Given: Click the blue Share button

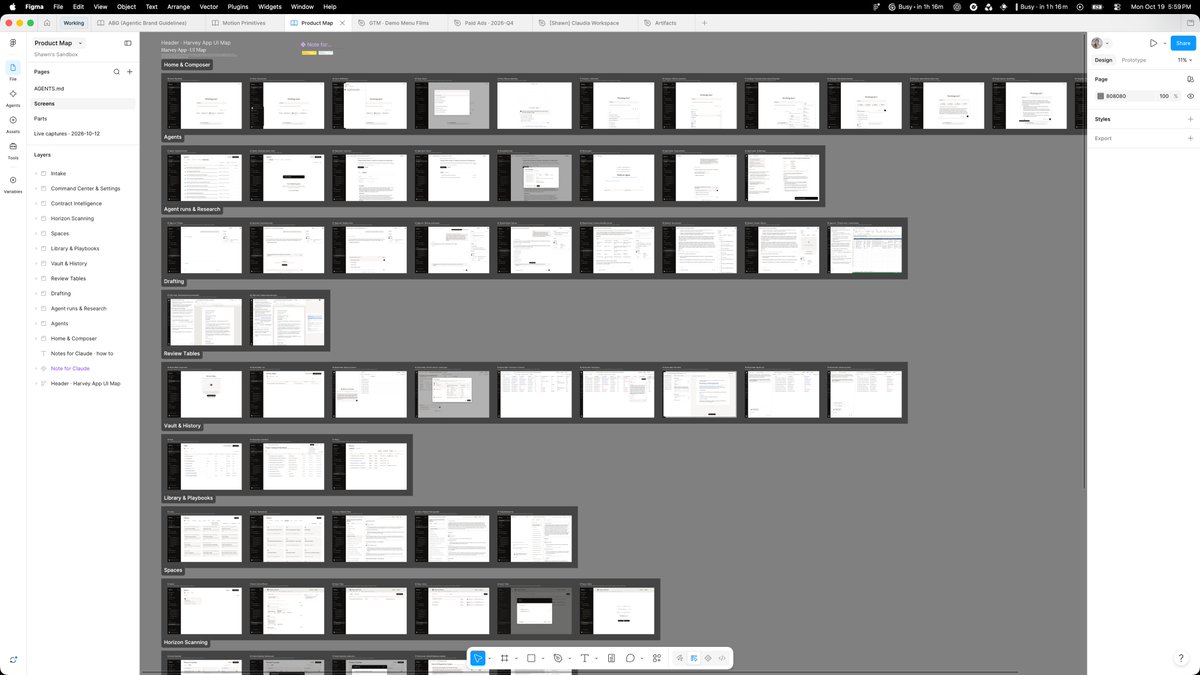Looking at the screenshot, I should (x=1183, y=43).
